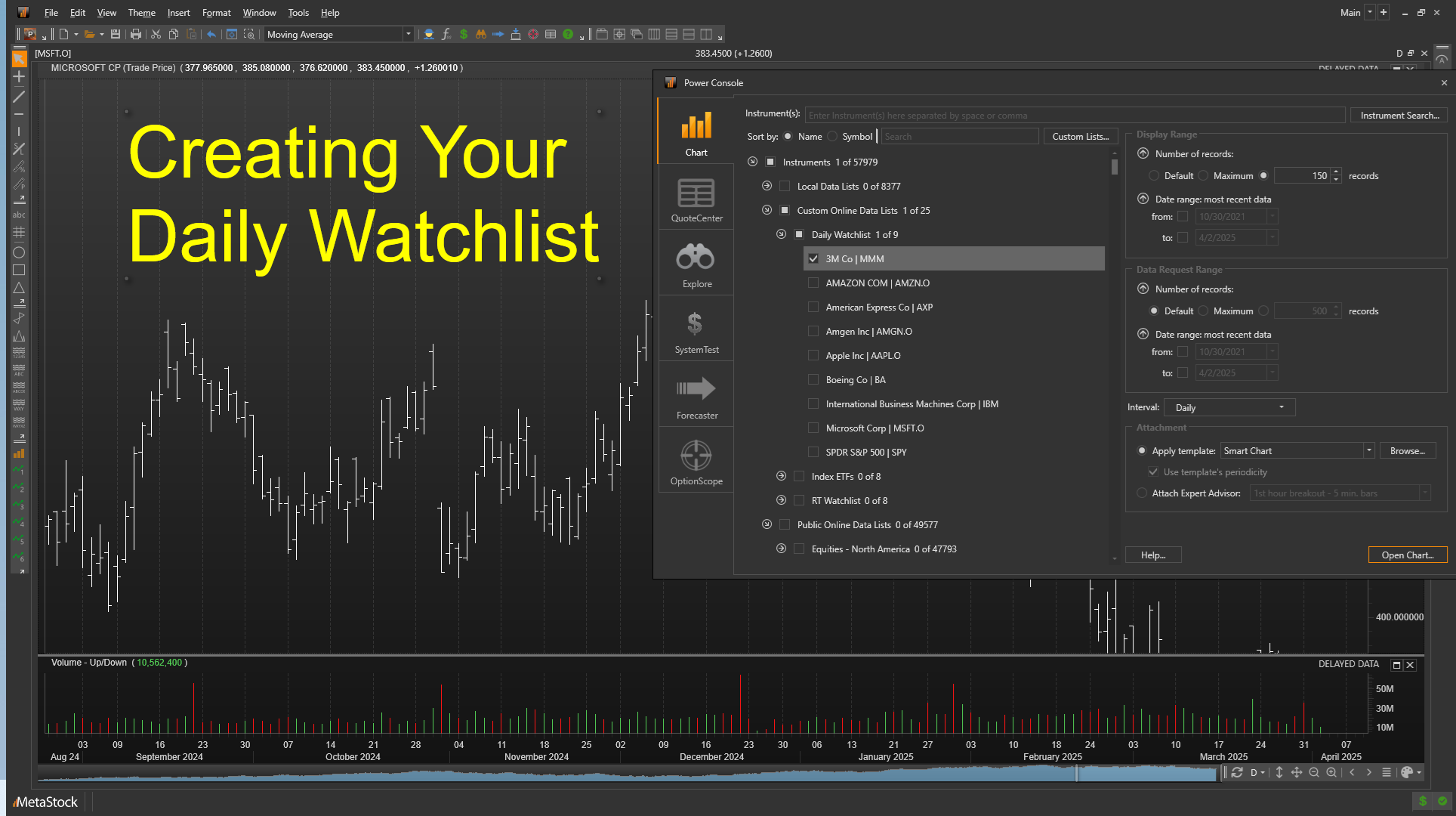The height and width of the screenshot is (816, 1456).
Task: Click the Open Chart button
Action: (1407, 554)
